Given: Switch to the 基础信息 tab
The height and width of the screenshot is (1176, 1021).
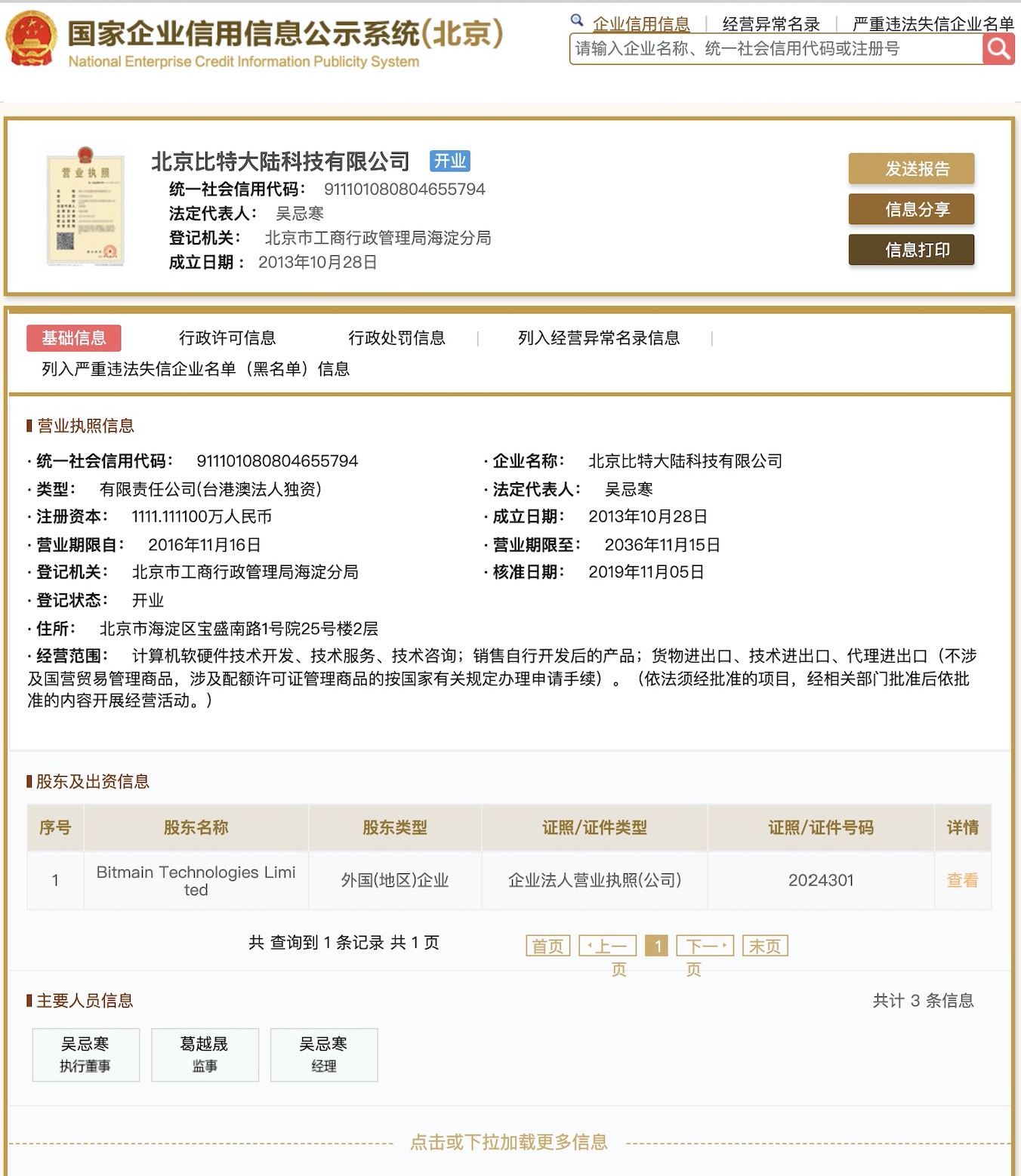Looking at the screenshot, I should [74, 337].
